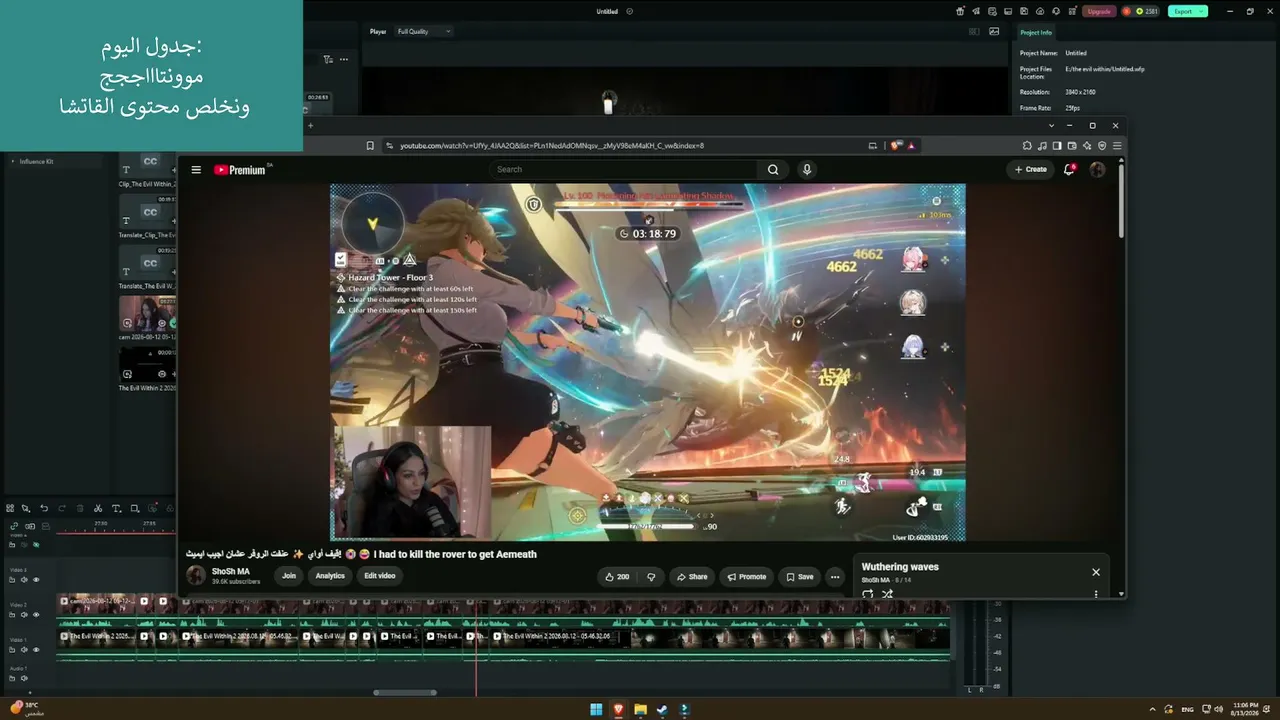The height and width of the screenshot is (720, 1280).
Task: Click the YouTube search magnifier button
Action: click(x=773, y=170)
